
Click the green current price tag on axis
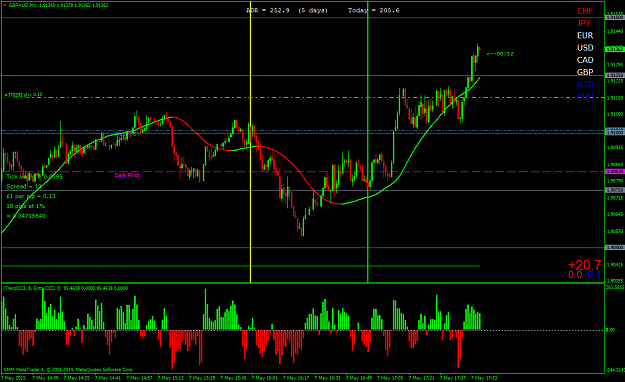tap(615, 49)
